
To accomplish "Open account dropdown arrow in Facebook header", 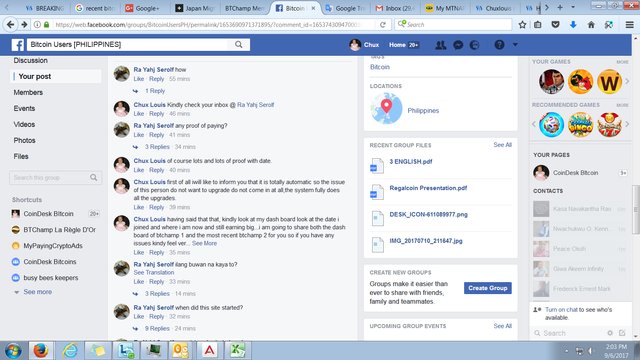I will click(515, 44).
